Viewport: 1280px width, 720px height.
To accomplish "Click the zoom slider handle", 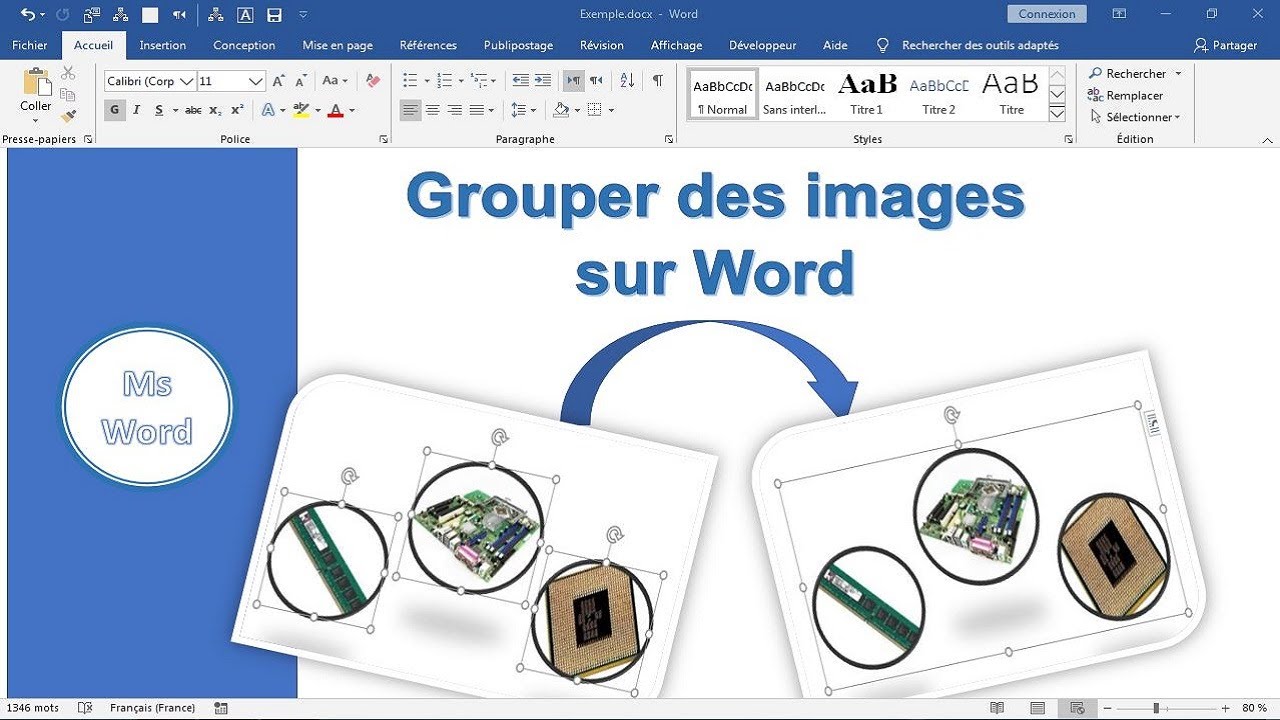I will point(1156,708).
